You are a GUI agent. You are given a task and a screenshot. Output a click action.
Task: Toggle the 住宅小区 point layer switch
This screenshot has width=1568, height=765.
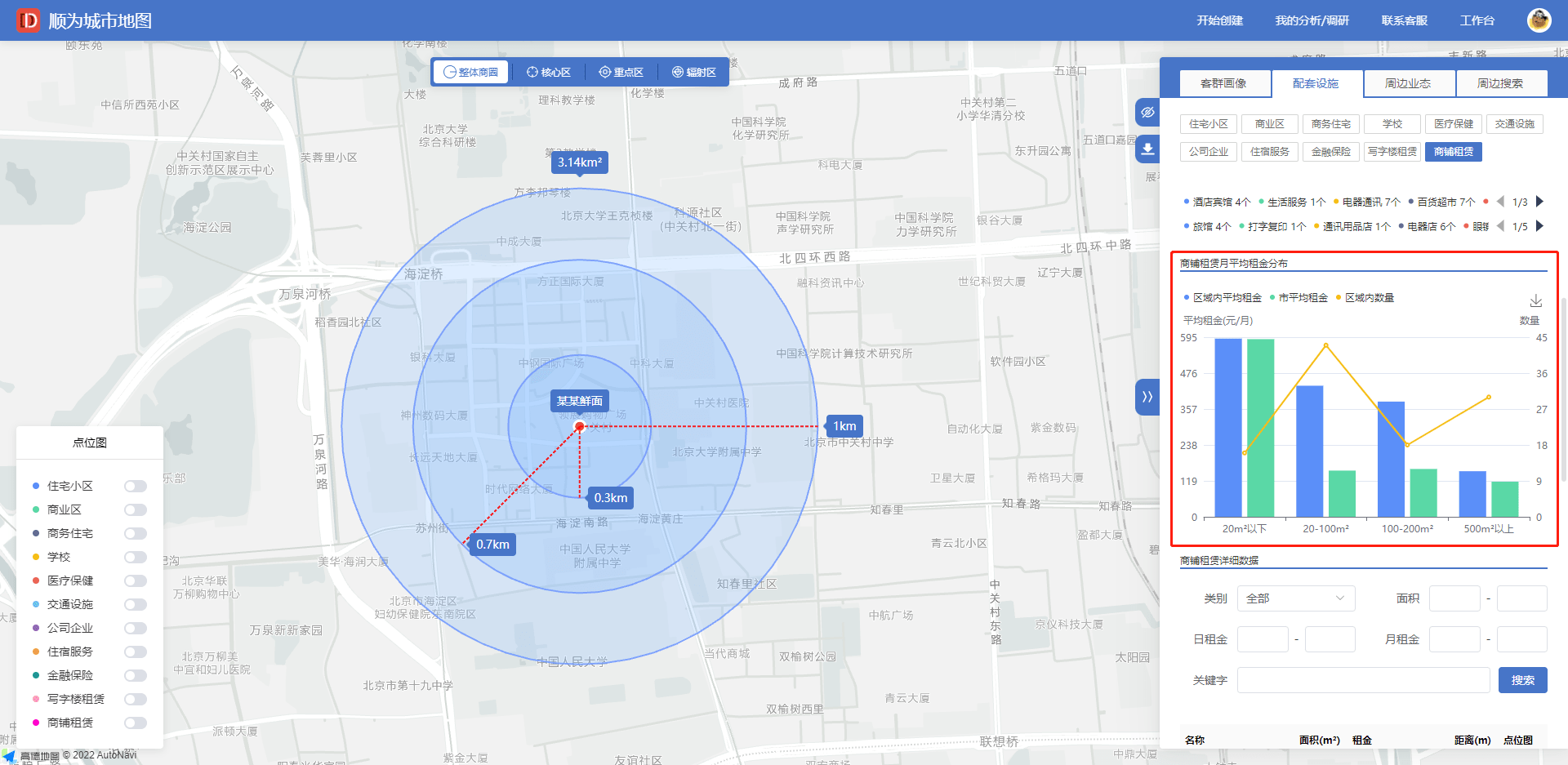[x=136, y=486]
